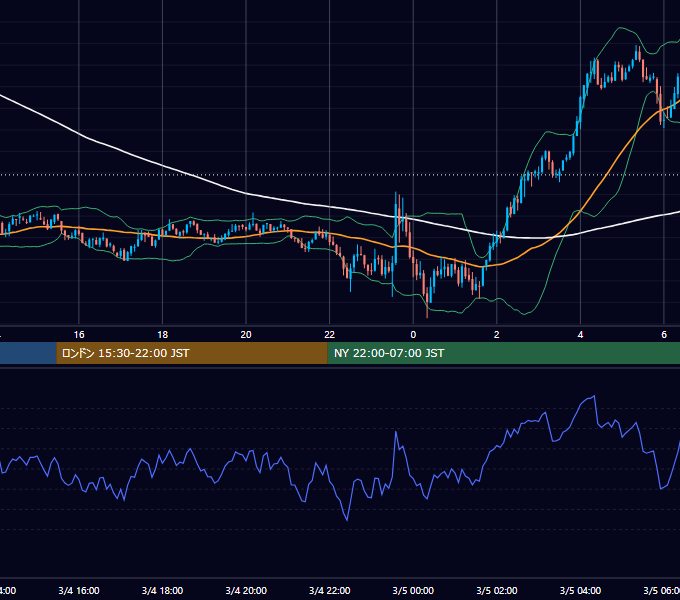Click the 3/4 20:00 date label
680x600 pixels.
(246, 591)
